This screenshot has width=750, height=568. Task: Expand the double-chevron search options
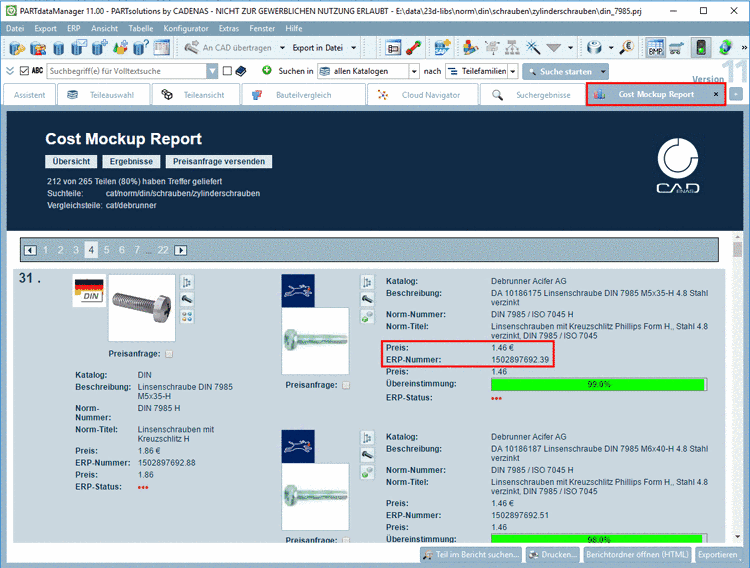tap(10, 71)
